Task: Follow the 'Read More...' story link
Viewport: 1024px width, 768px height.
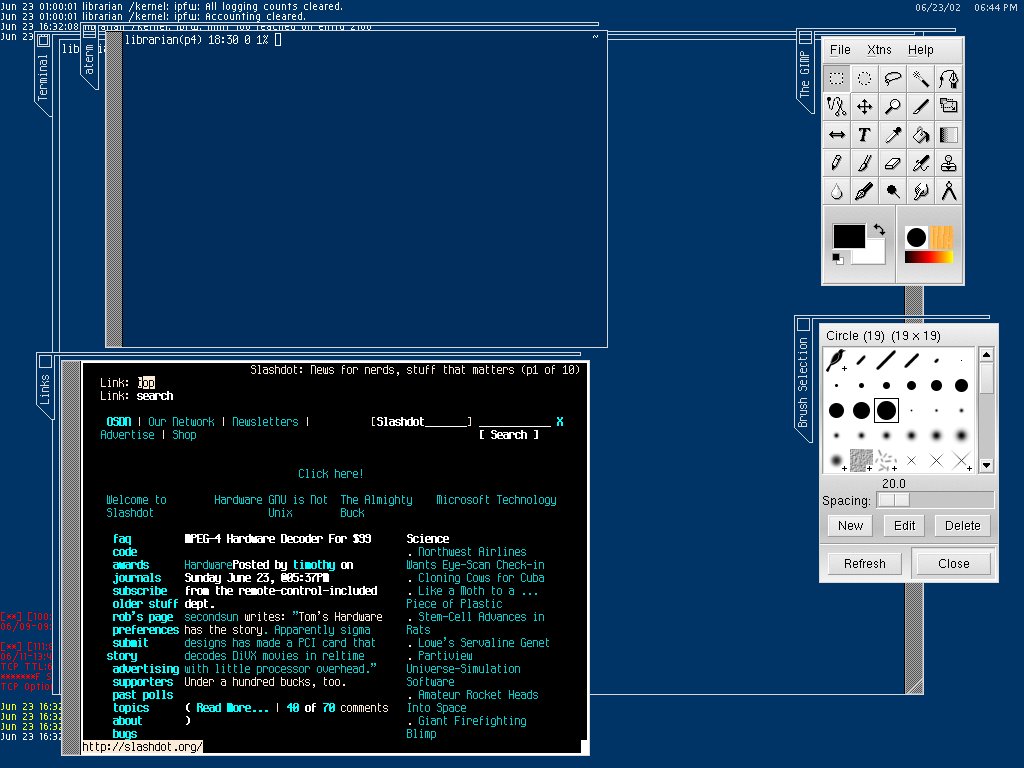Action: (232, 708)
